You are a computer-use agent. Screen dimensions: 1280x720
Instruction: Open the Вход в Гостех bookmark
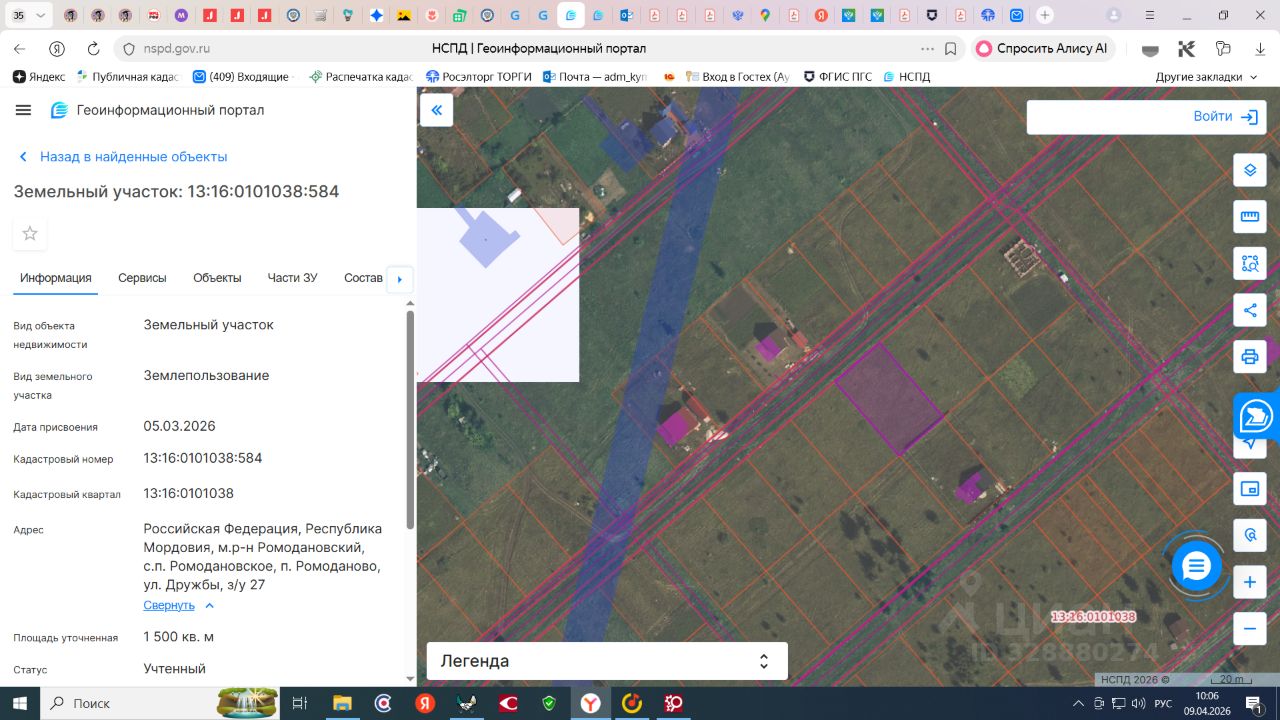738,76
